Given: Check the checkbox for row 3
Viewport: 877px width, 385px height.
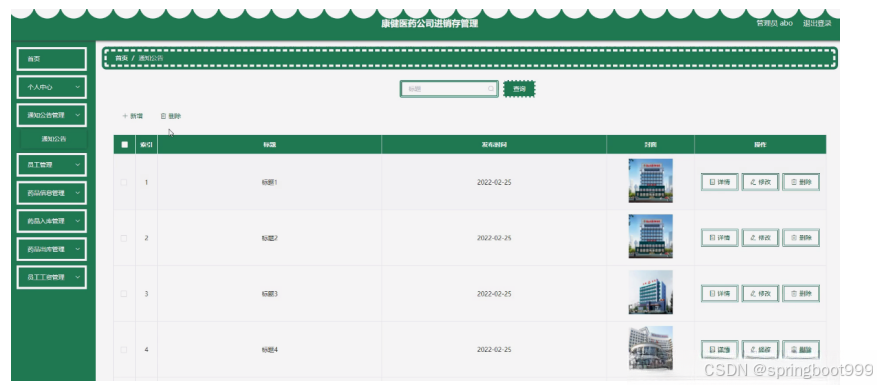Looking at the screenshot, I should click(124, 294).
